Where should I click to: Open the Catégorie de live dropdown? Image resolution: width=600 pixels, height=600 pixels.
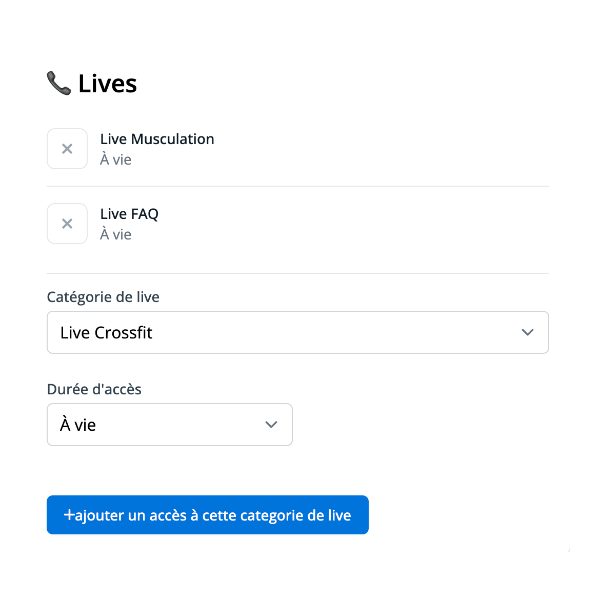pos(297,333)
